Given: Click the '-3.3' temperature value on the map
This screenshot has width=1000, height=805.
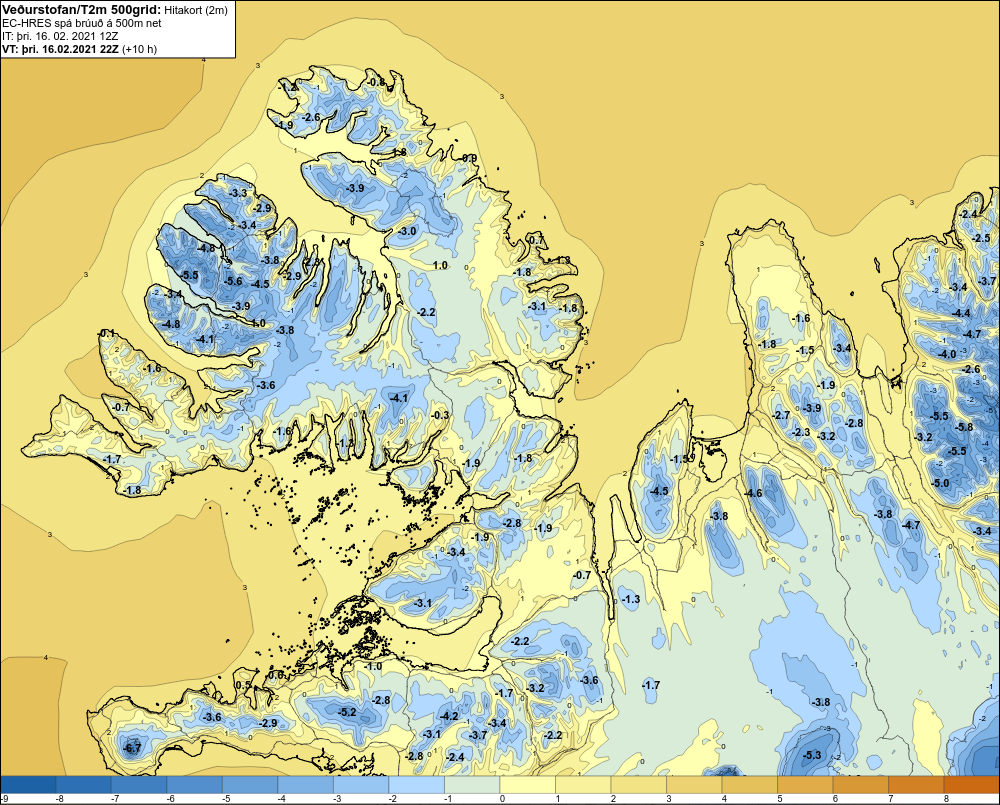Looking at the screenshot, I should point(239,193).
